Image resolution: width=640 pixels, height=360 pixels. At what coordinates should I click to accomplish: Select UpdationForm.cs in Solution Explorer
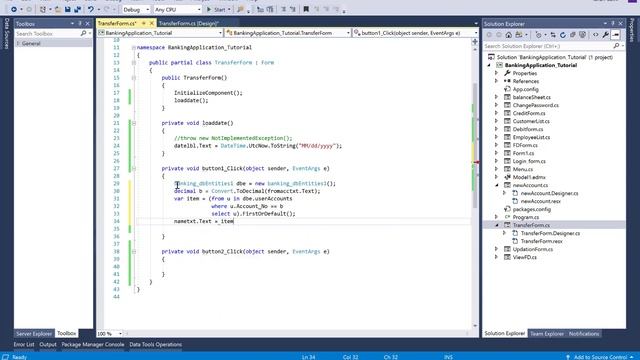[533, 249]
